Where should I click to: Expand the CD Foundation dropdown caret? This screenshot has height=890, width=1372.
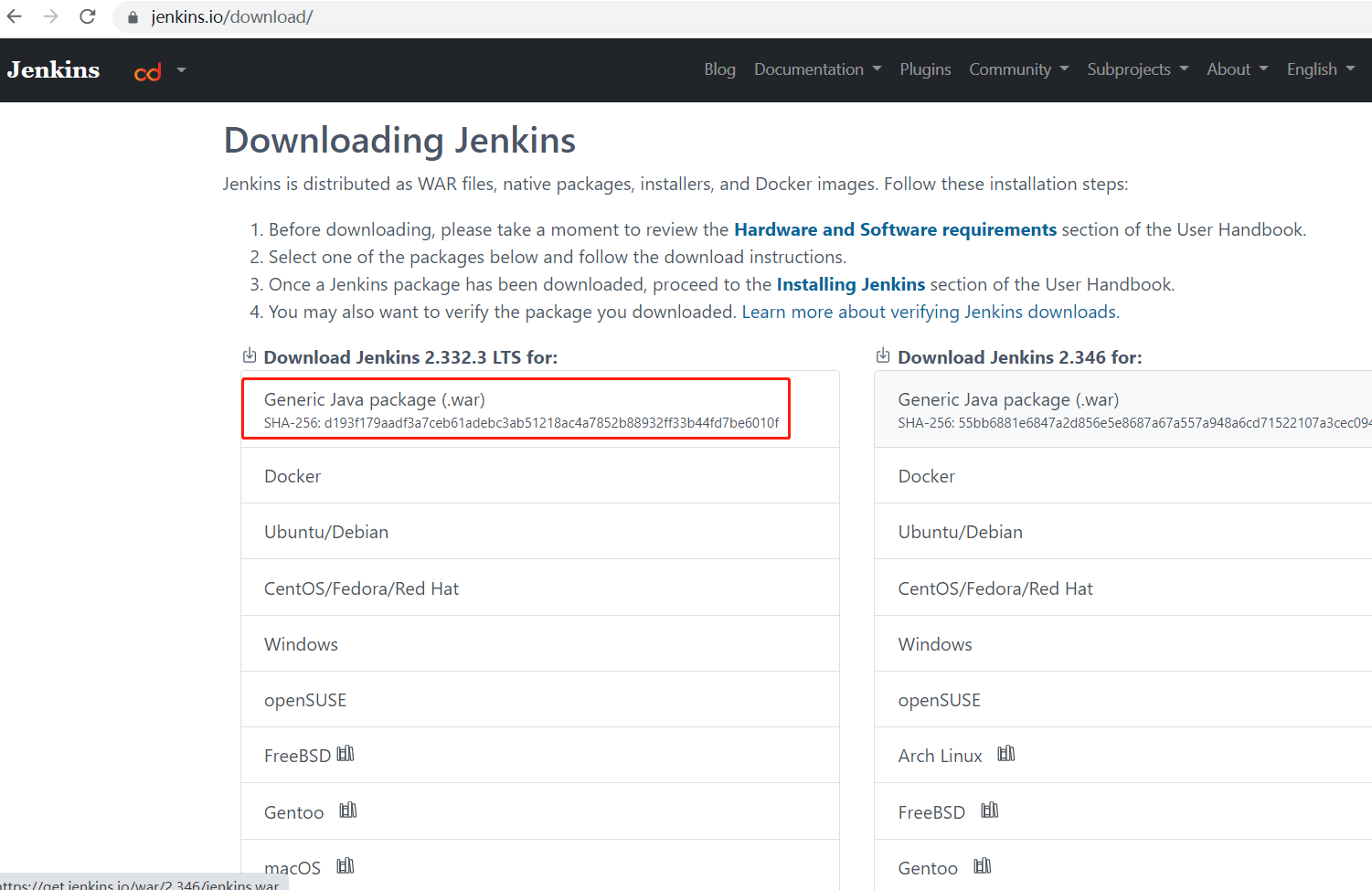click(x=181, y=69)
